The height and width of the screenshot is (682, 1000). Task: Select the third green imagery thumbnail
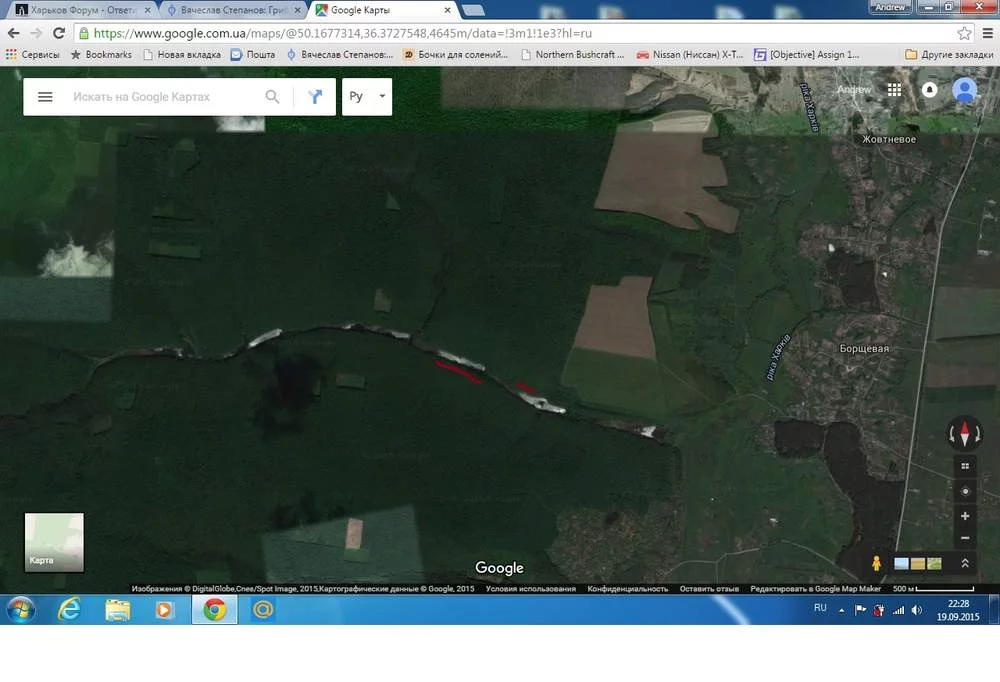tap(934, 563)
